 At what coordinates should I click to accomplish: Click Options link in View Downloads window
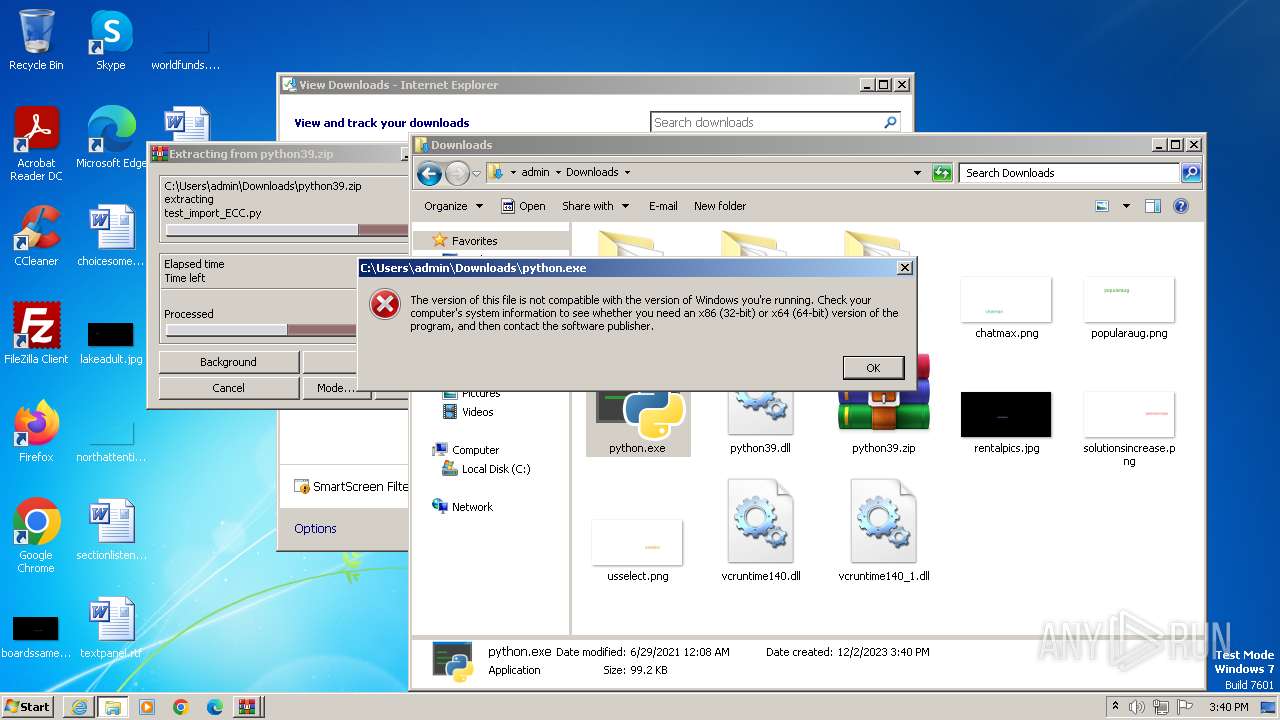pyautogui.click(x=315, y=528)
